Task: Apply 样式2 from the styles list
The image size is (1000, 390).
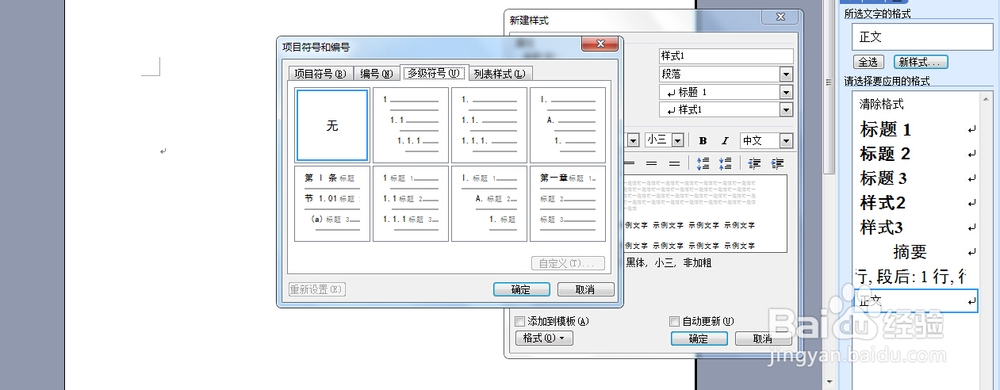Action: (915, 203)
